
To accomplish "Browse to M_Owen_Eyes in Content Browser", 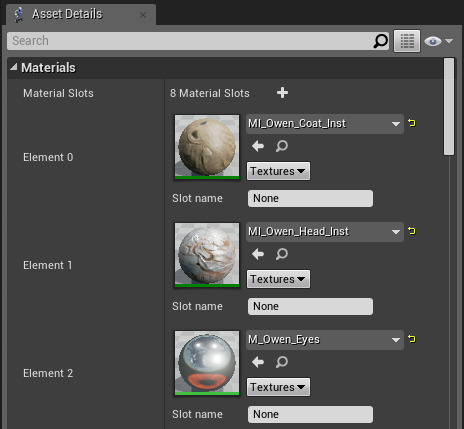I will (282, 362).
